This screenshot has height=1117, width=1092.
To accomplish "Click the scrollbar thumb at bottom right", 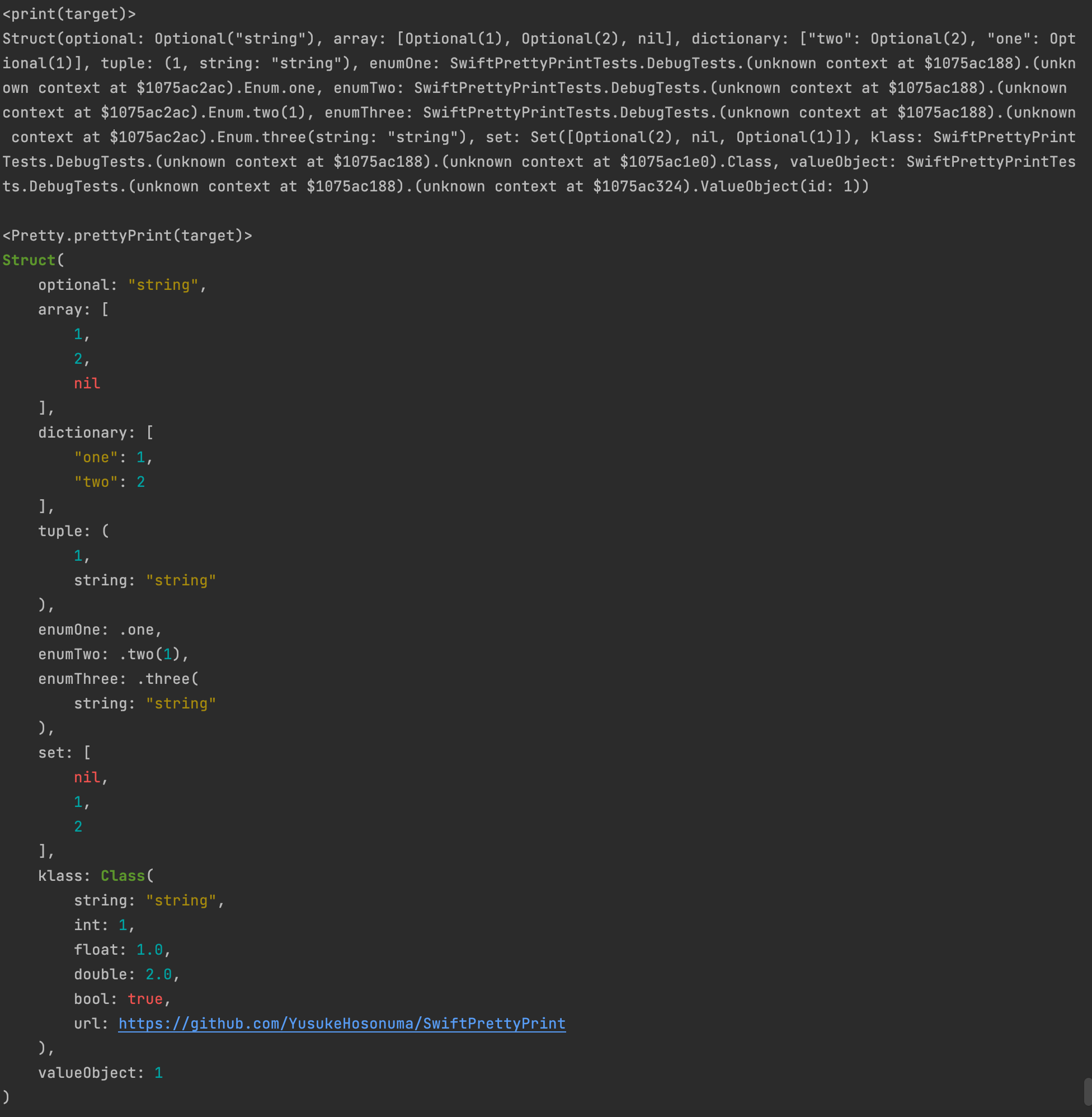I will pos(1088,1092).
